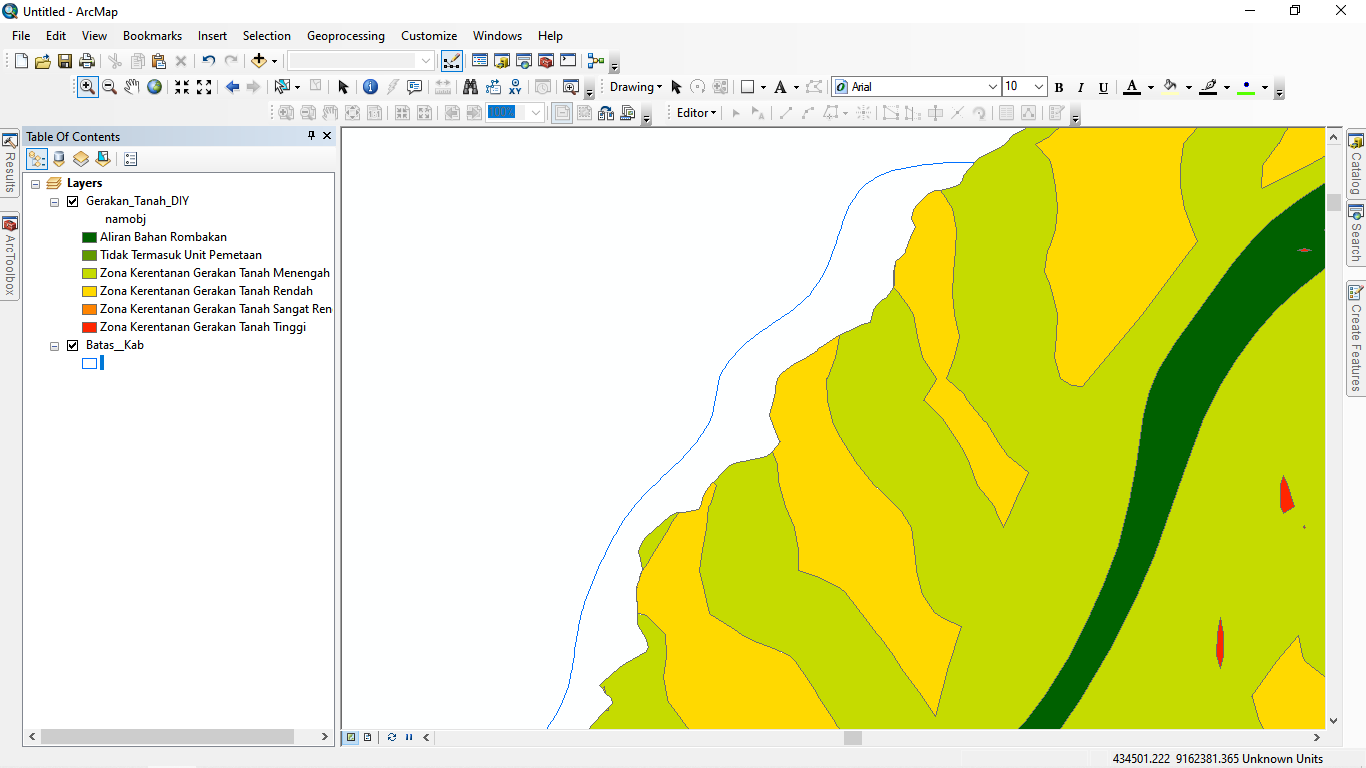Open the Drawing menu on Draw toolbar
The width and height of the screenshot is (1366, 768).
[x=635, y=87]
